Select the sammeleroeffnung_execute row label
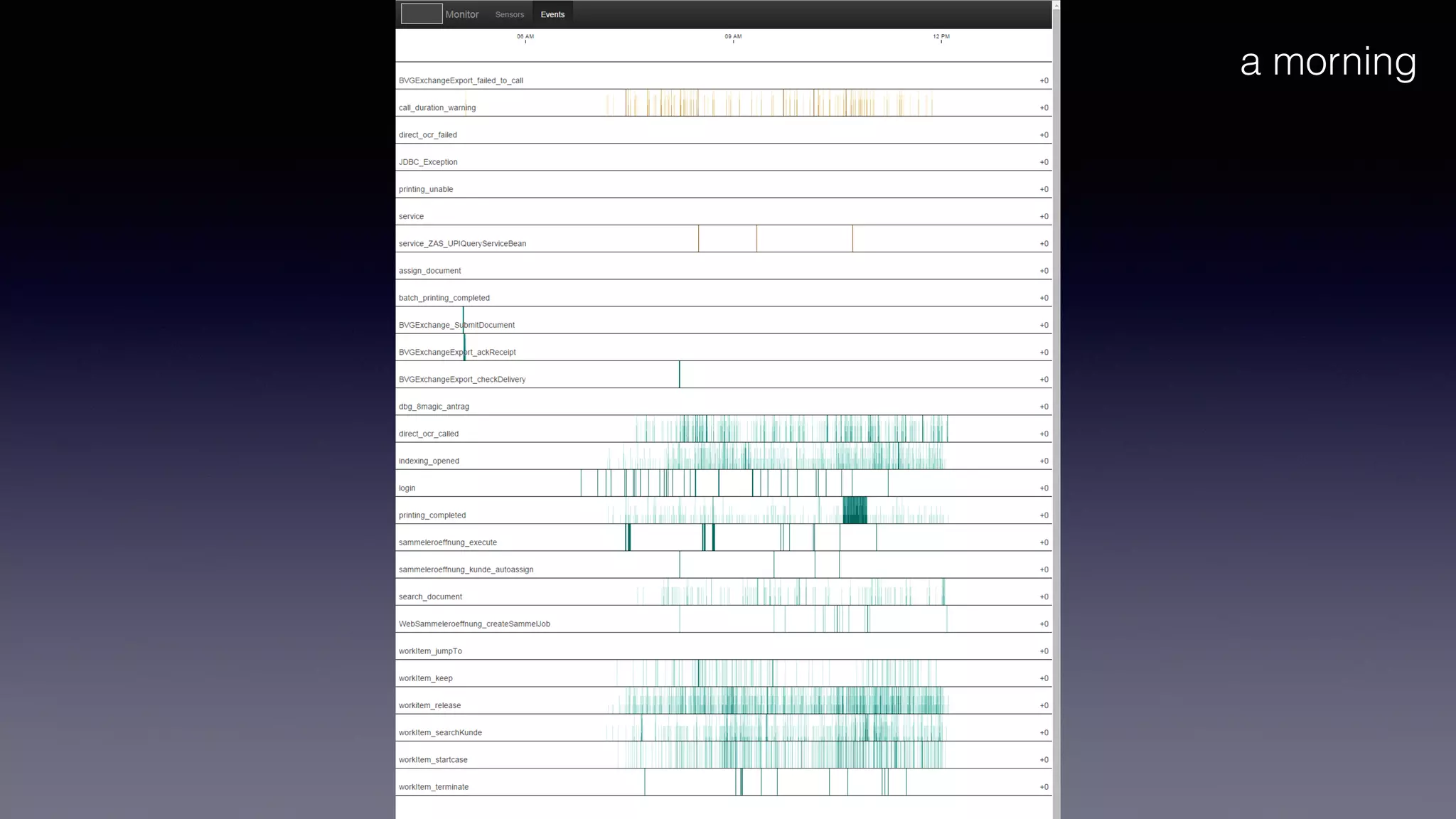The height and width of the screenshot is (819, 1456). (x=448, y=542)
